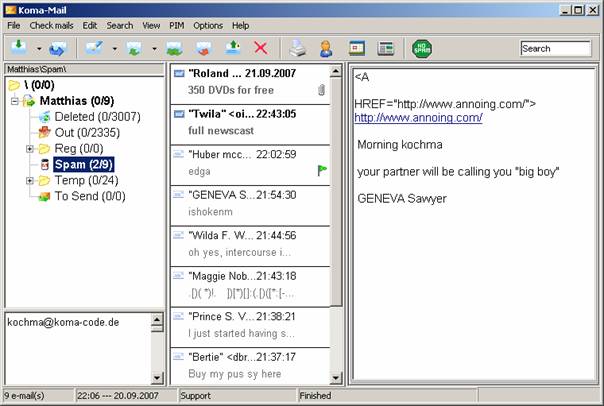
Task: Open the GENEVA S 'ishokenm' mail
Action: coord(250,206)
